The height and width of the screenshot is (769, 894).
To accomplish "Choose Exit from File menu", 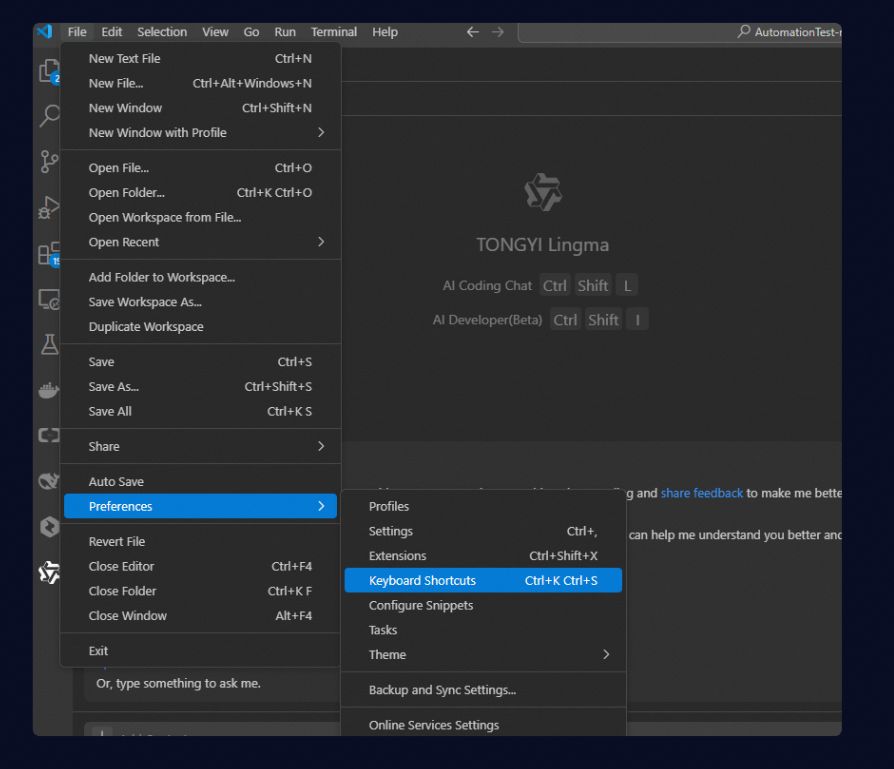I will tap(200, 651).
